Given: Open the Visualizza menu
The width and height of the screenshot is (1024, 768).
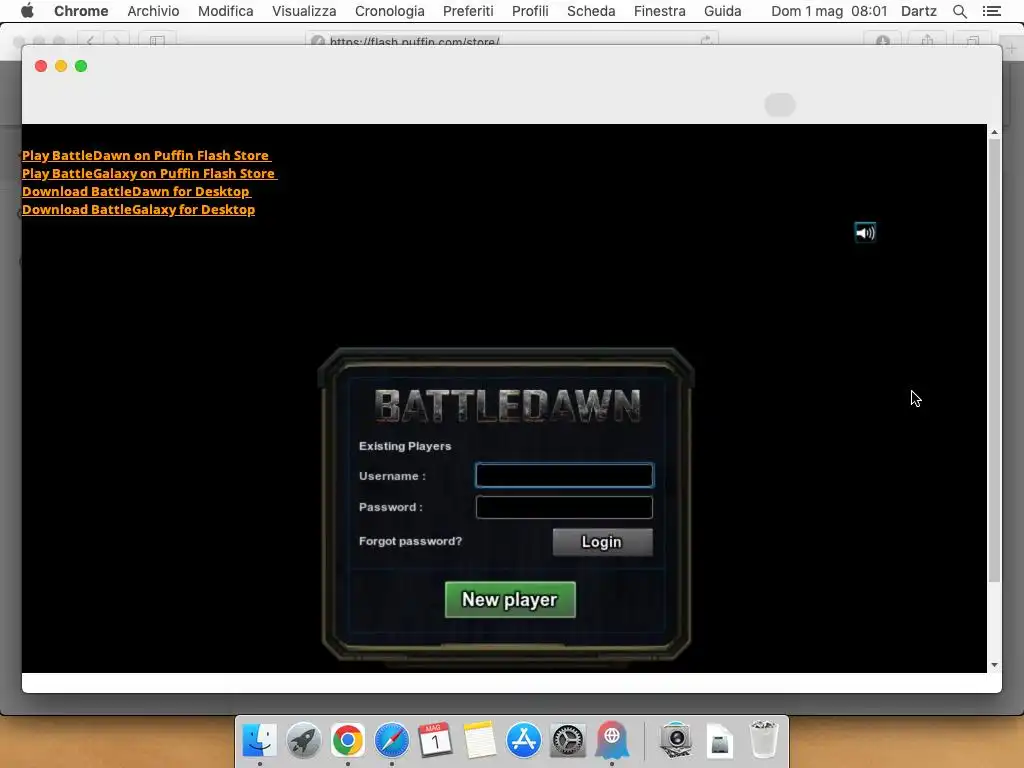Looking at the screenshot, I should tap(304, 11).
